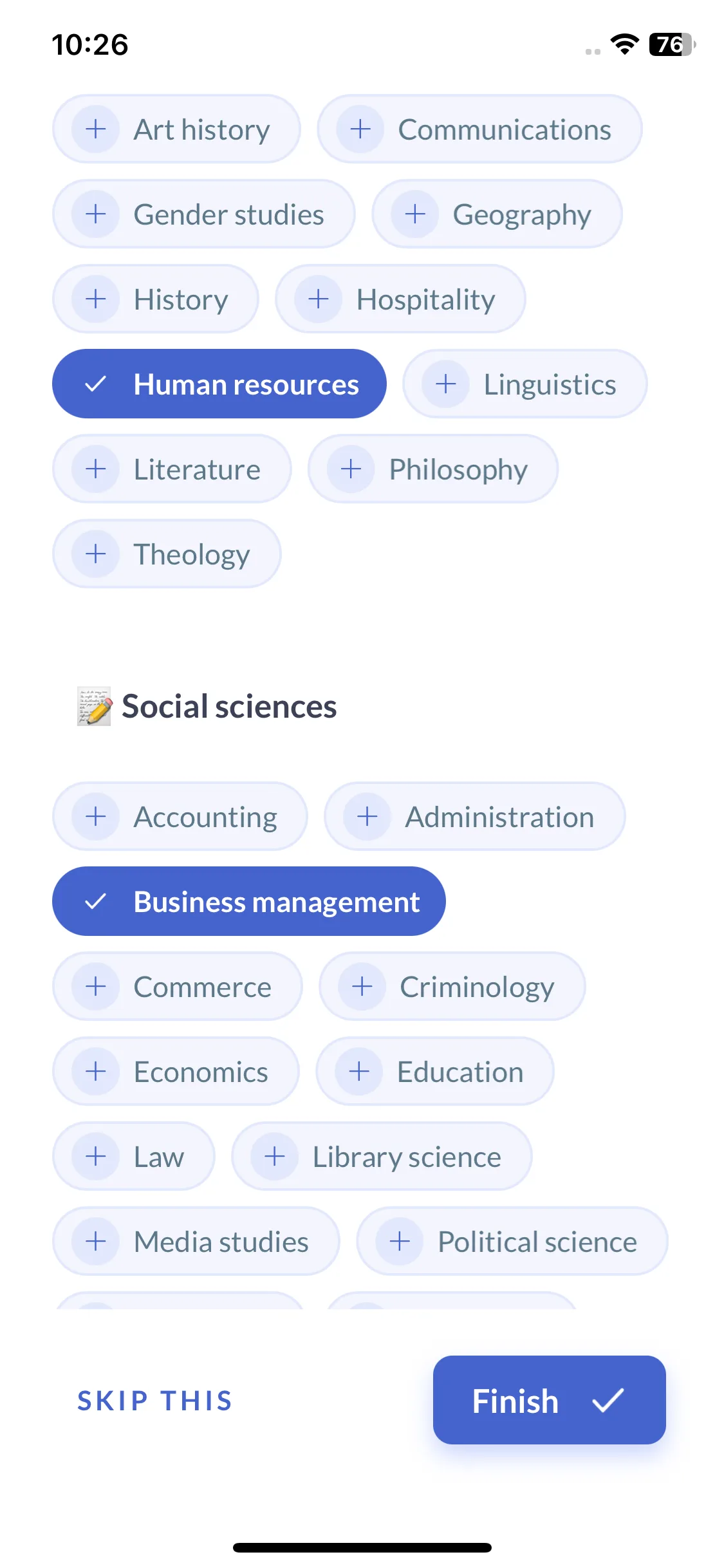
Task: Tap the plus icon beside Art history
Action: (96, 129)
